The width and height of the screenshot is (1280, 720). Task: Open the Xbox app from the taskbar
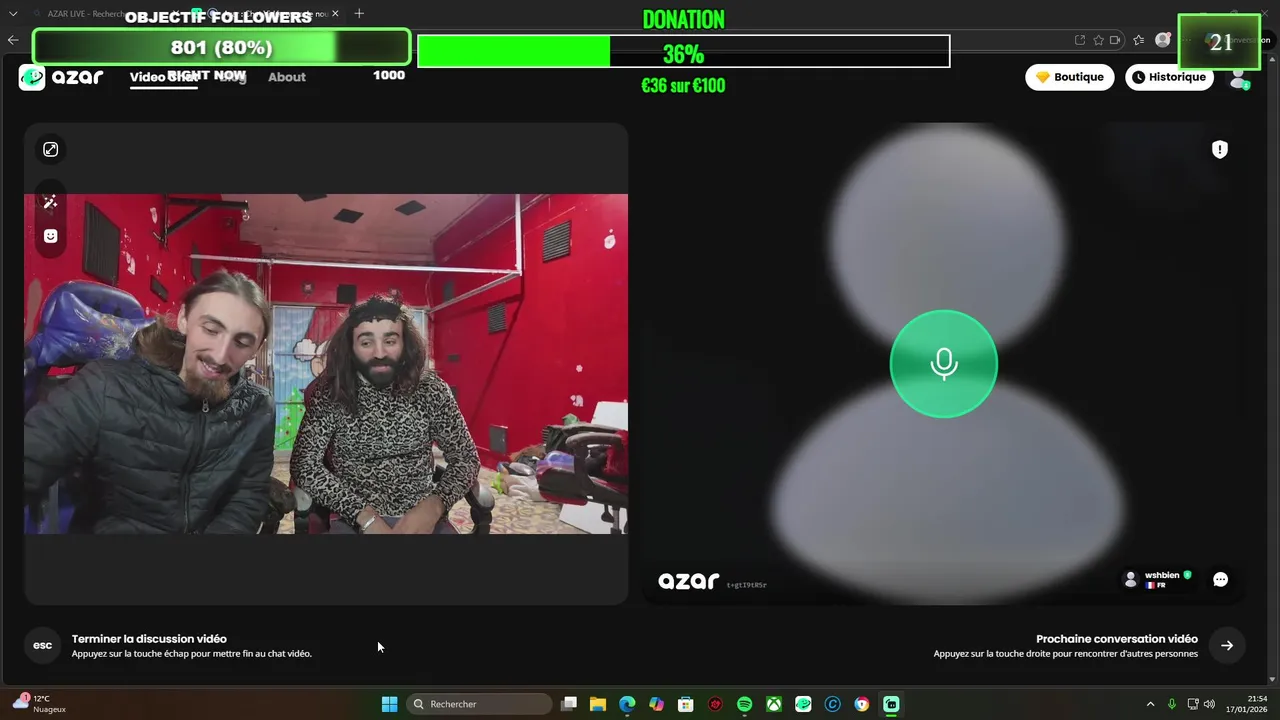774,704
